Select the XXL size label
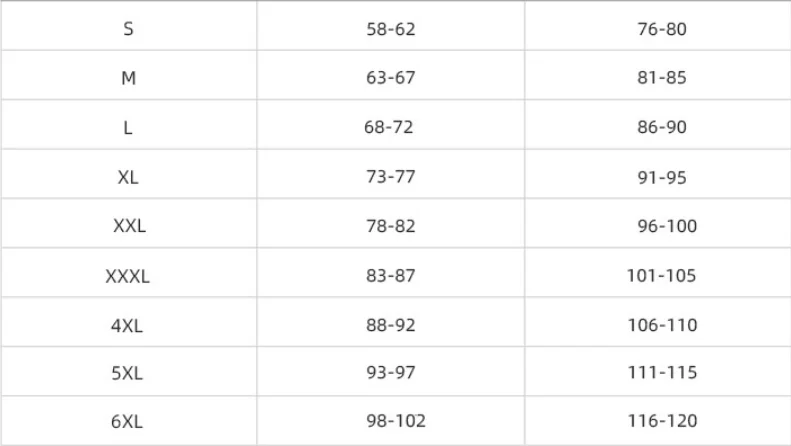This screenshot has width=791, height=446. 130,226
